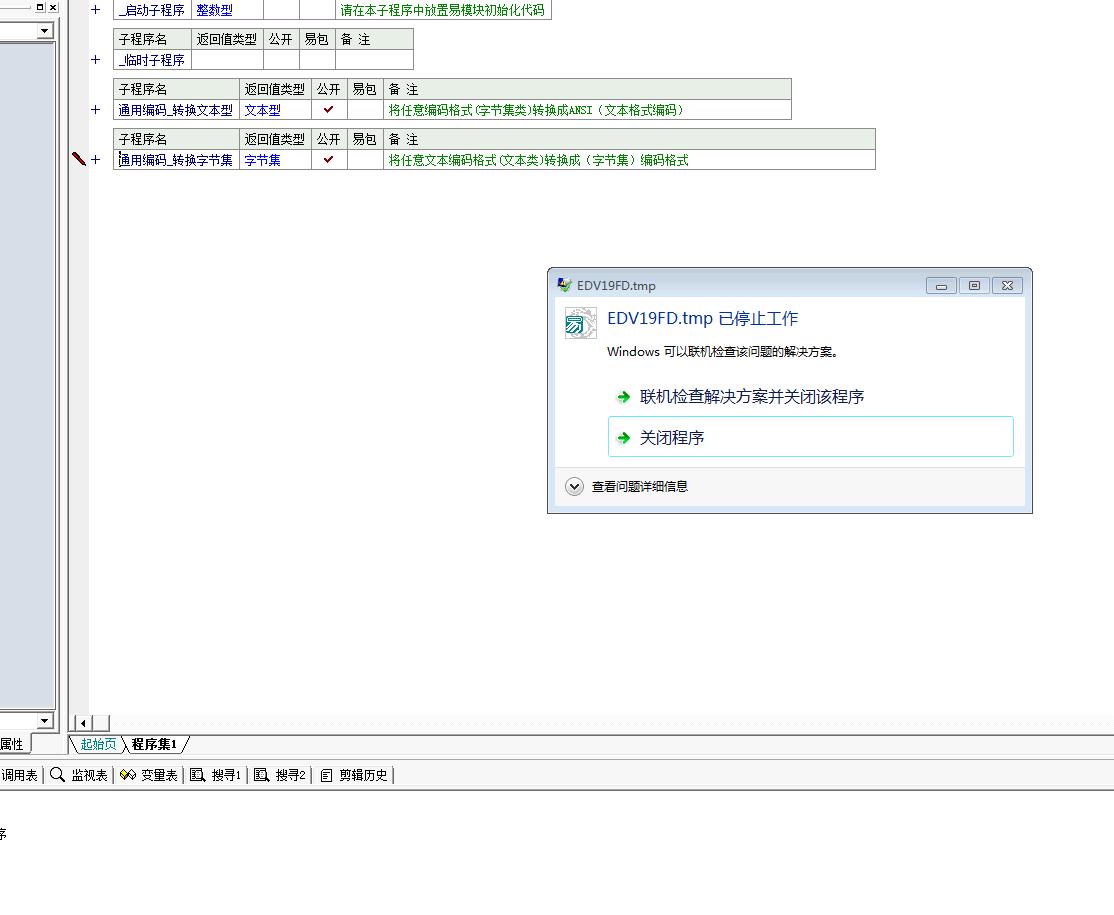Image resolution: width=1114 pixels, height=915 pixels.
Task: Click 易包 cell of 通用编码_转换字节集
Action: tap(365, 160)
